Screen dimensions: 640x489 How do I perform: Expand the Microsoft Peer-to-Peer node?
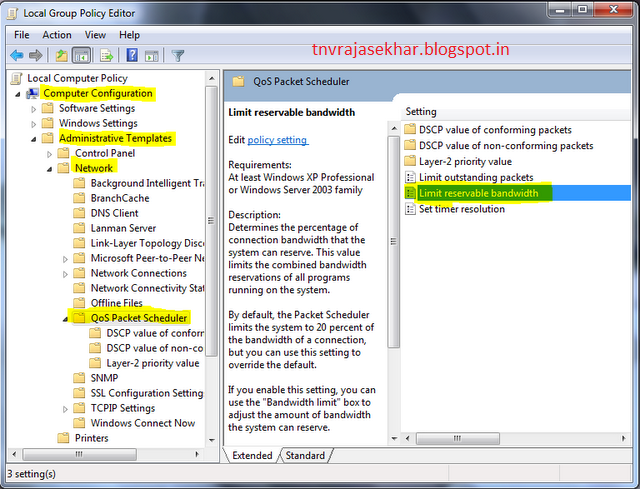[x=65, y=259]
